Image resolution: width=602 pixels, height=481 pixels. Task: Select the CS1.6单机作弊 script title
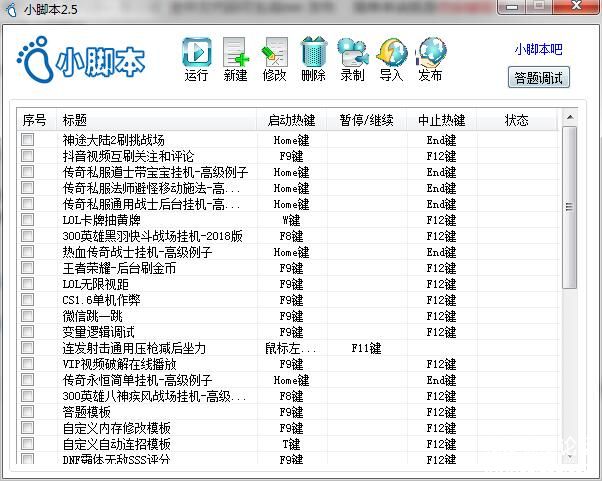coord(101,300)
